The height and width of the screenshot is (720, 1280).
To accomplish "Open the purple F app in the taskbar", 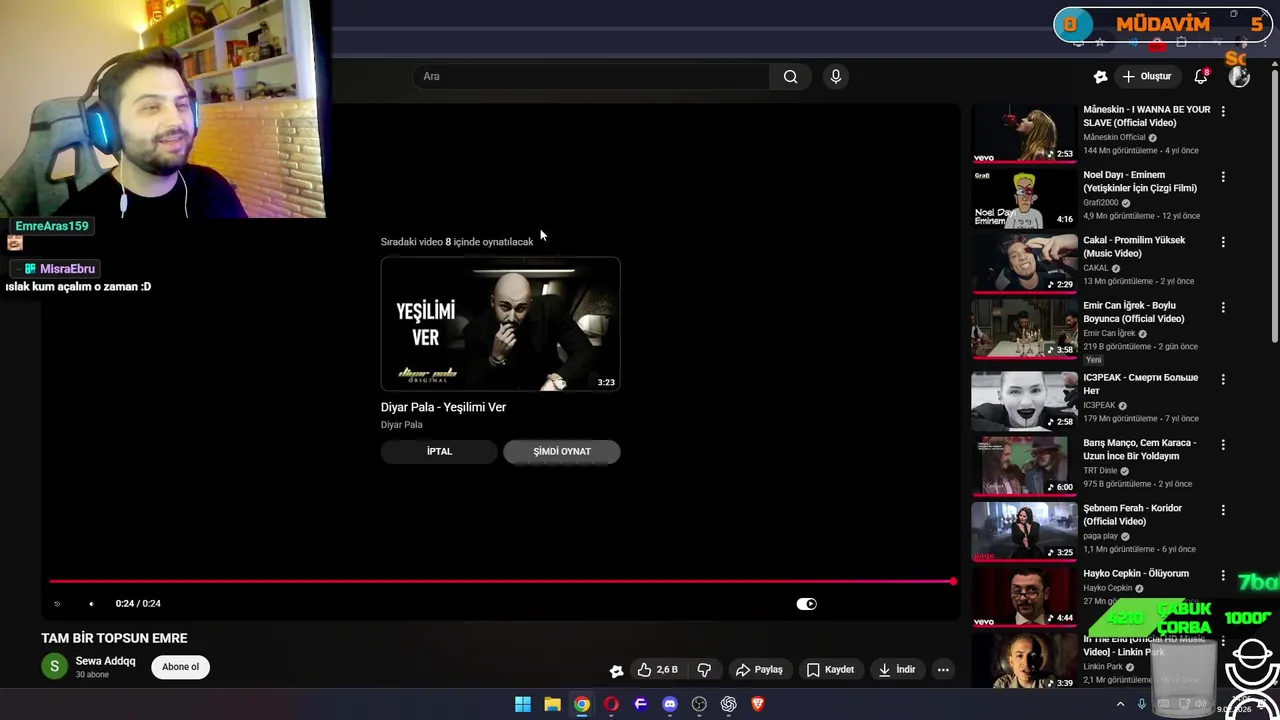I will point(641,704).
